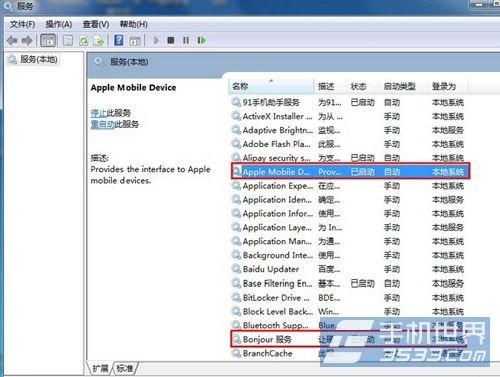Select the Base Filtering Engine service row
Screen dimensions: 500x377
point(348,283)
